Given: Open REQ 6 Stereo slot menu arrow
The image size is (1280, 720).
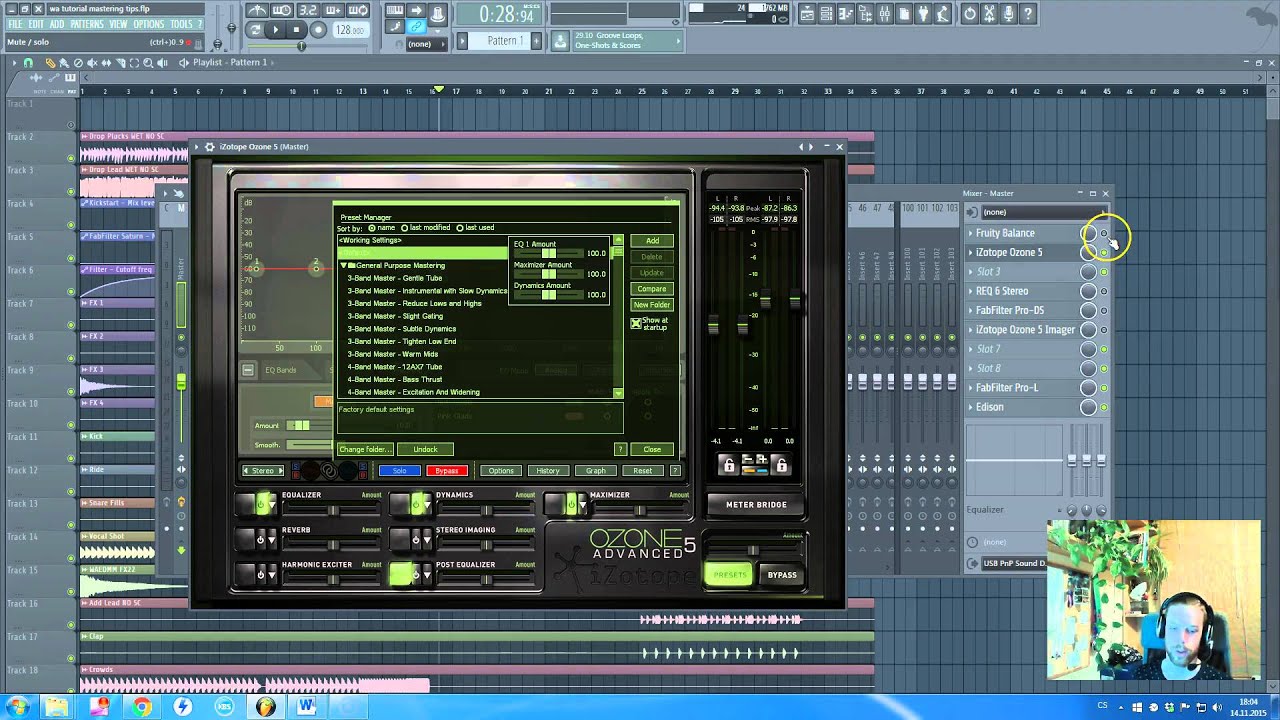Looking at the screenshot, I should click(970, 291).
